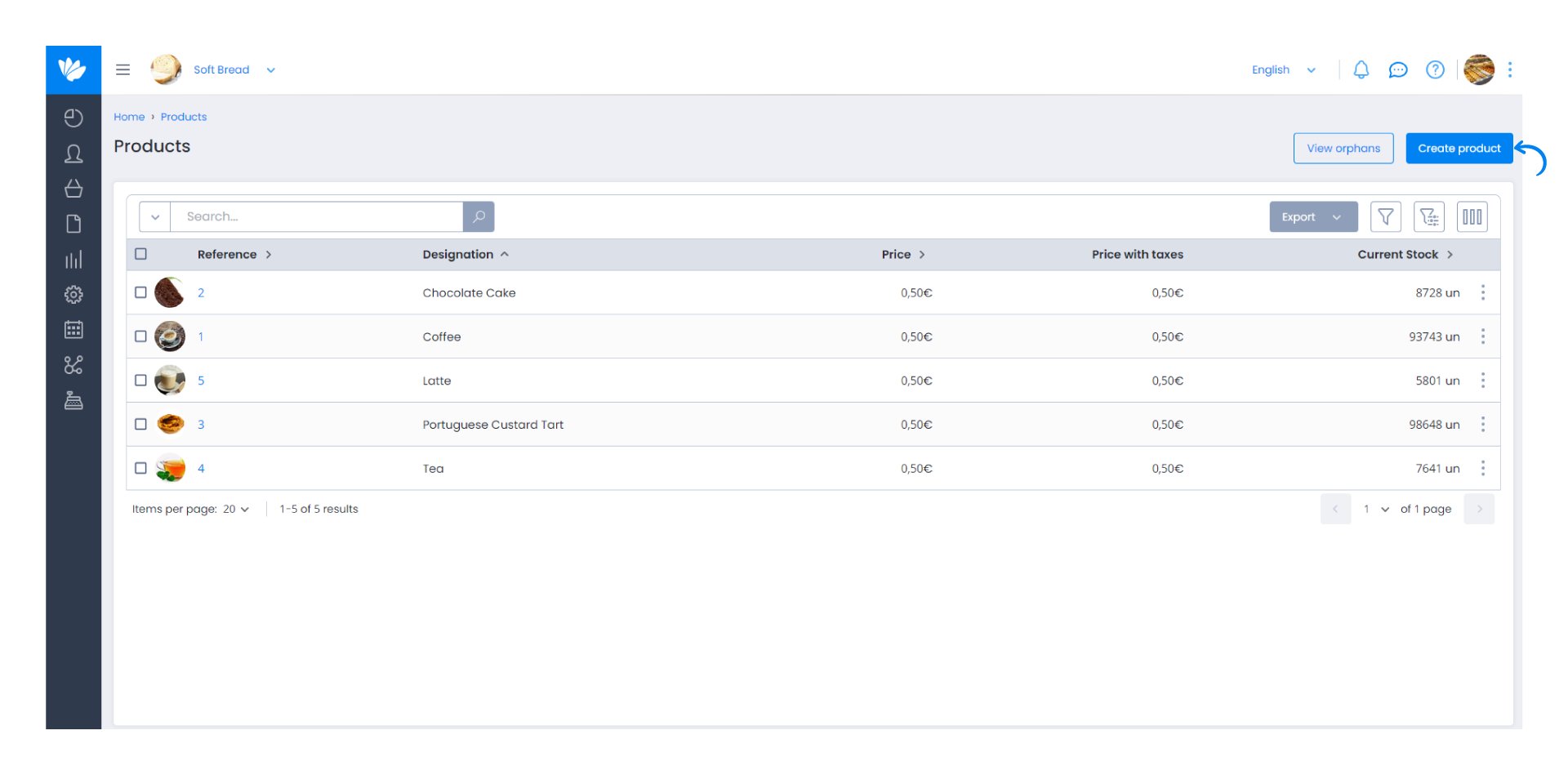Check the Tea row checkbox
The width and height of the screenshot is (1568, 775).
[x=140, y=468]
